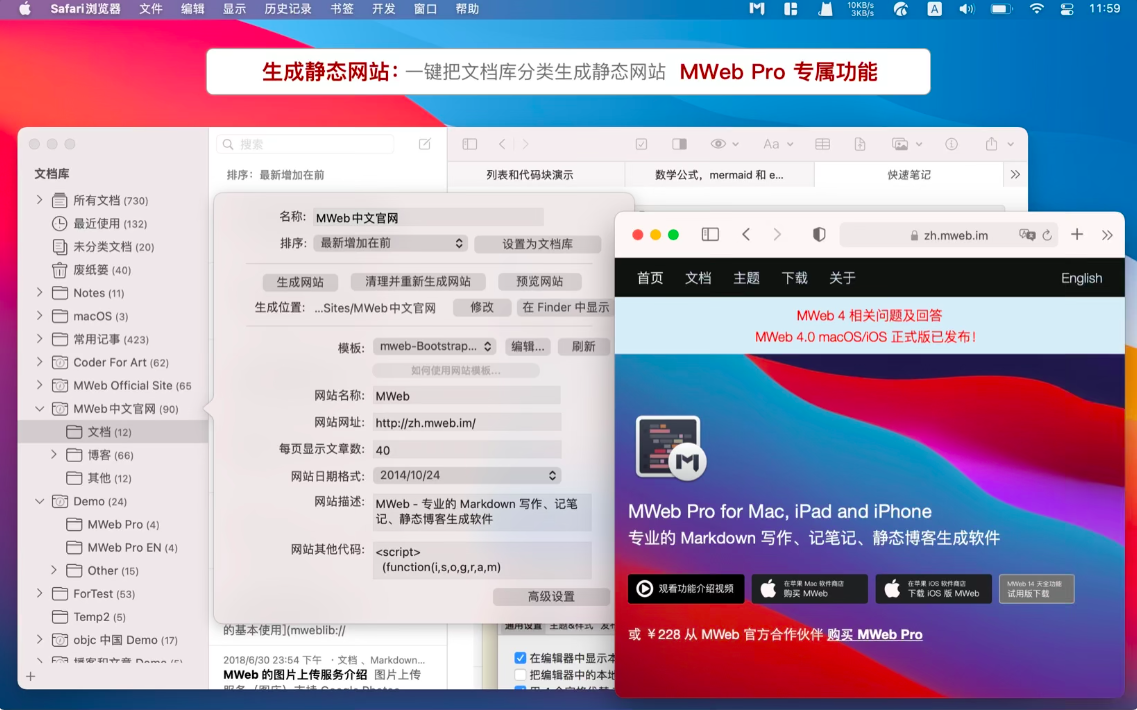Open the Safari 文件 menu

point(150,9)
